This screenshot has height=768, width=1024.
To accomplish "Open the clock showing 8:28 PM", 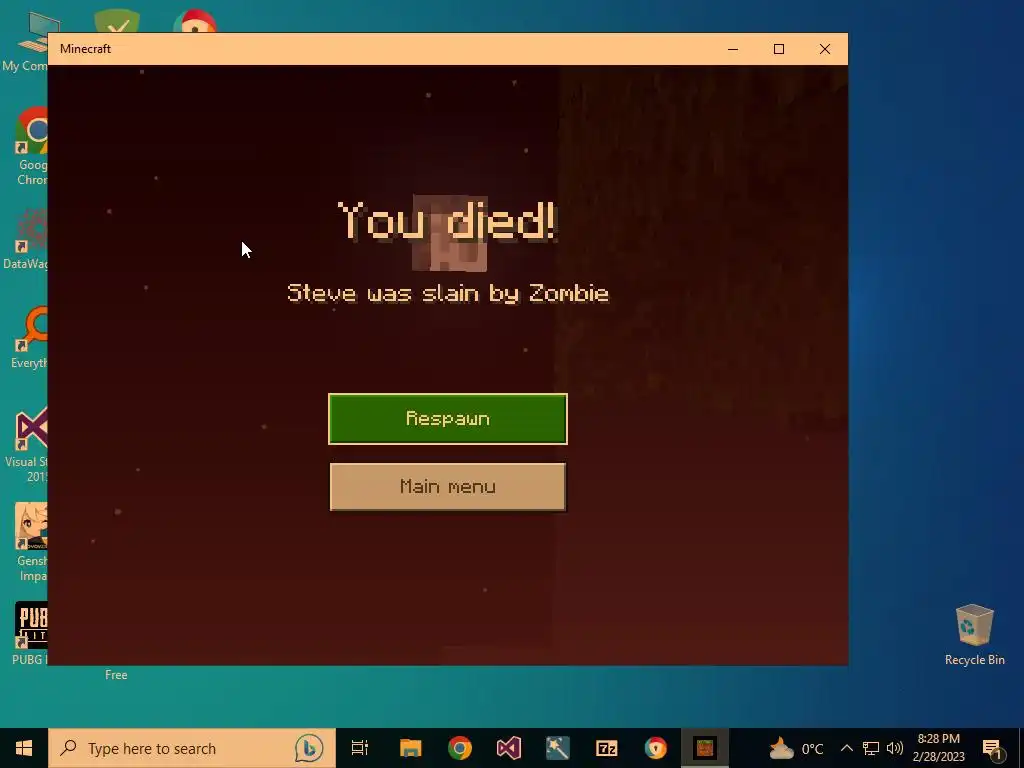I will click(x=938, y=748).
